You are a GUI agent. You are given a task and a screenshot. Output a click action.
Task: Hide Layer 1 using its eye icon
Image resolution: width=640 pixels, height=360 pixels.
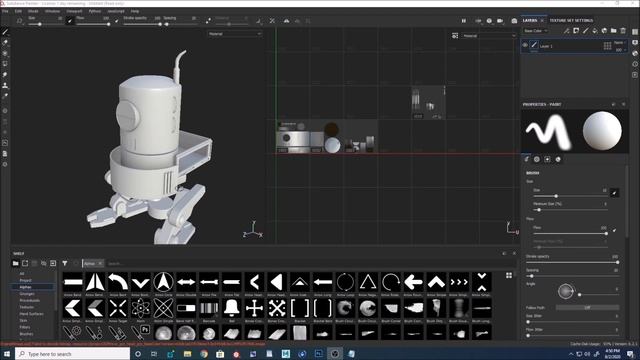(525, 45)
